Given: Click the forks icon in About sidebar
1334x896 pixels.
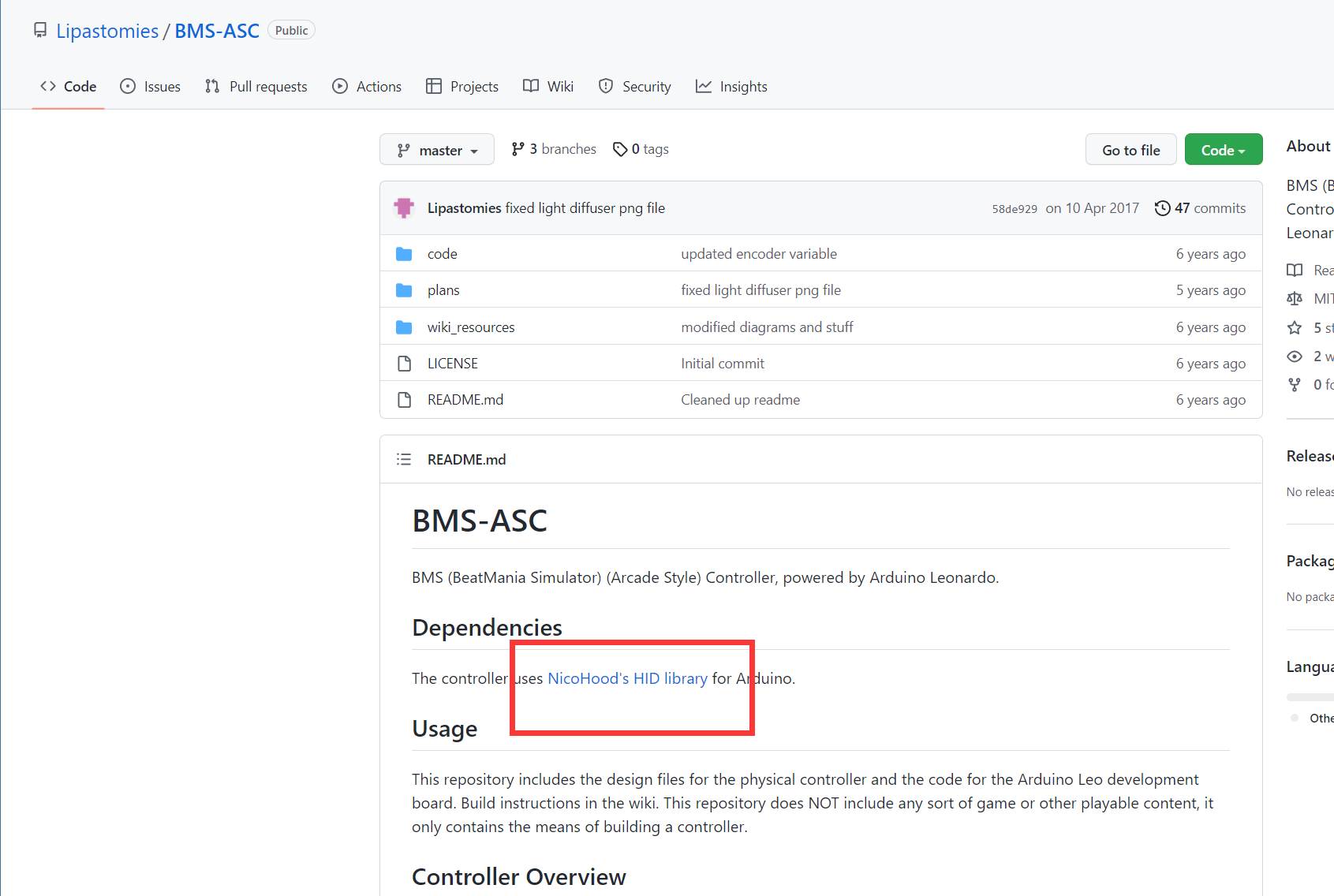Looking at the screenshot, I should click(1295, 385).
